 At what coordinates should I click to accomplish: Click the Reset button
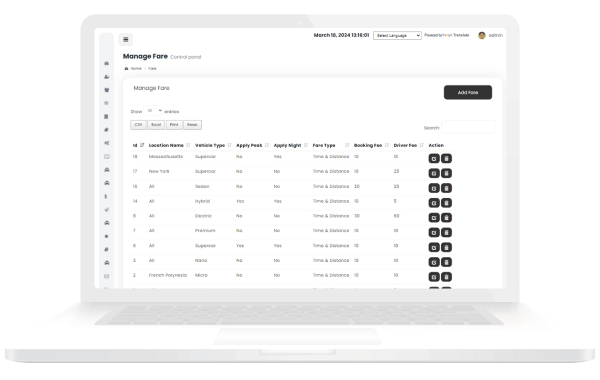coord(192,125)
